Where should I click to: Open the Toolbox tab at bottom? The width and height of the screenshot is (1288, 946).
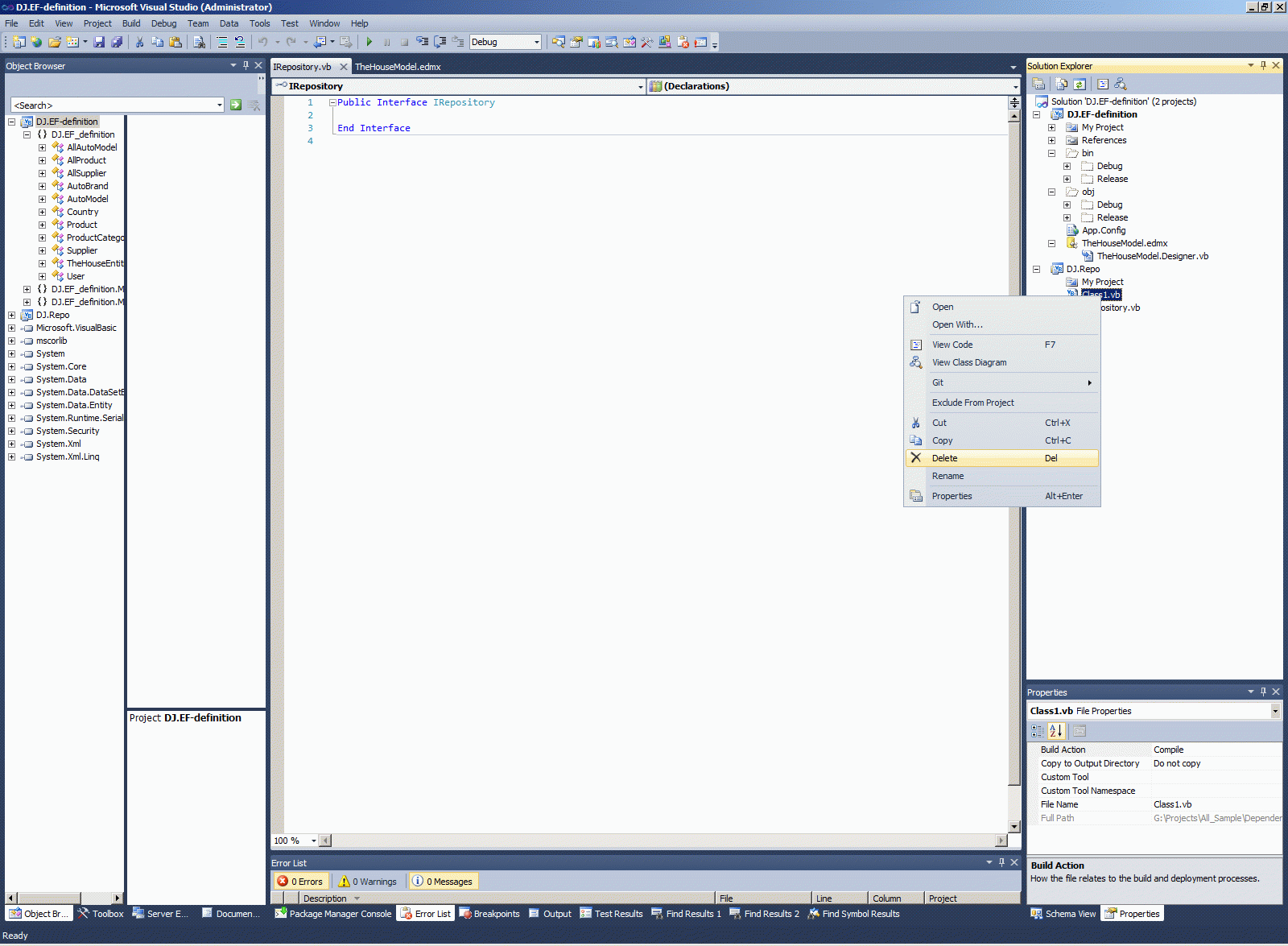click(101, 914)
